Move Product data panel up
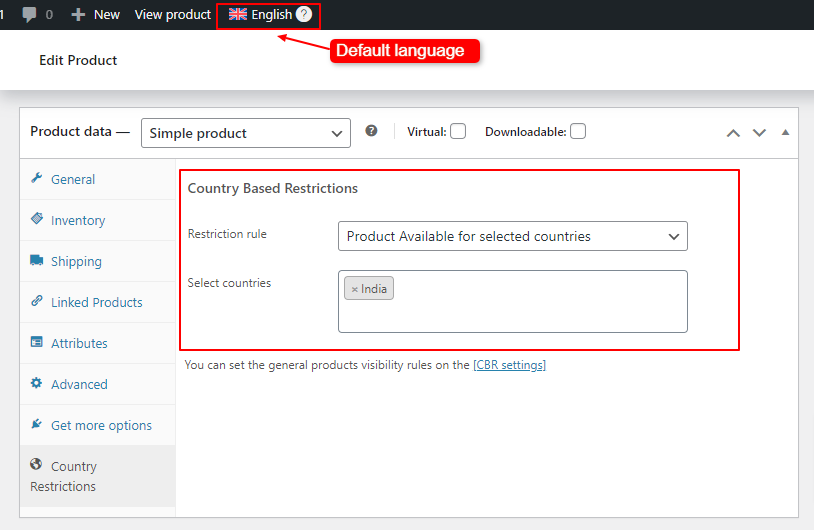The image size is (814, 530). pyautogui.click(x=733, y=132)
